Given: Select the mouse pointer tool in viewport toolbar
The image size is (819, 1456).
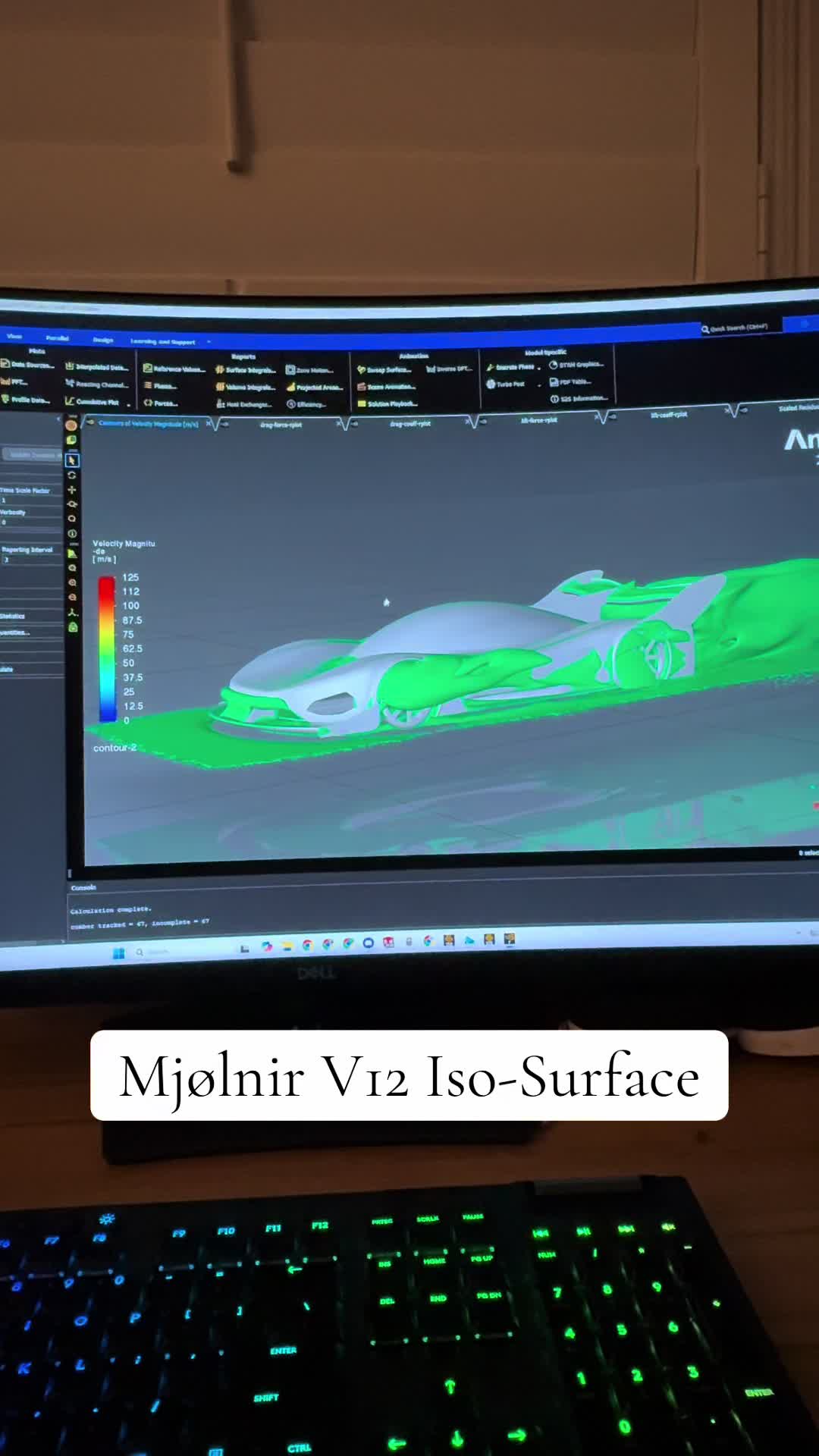Looking at the screenshot, I should click(x=72, y=460).
